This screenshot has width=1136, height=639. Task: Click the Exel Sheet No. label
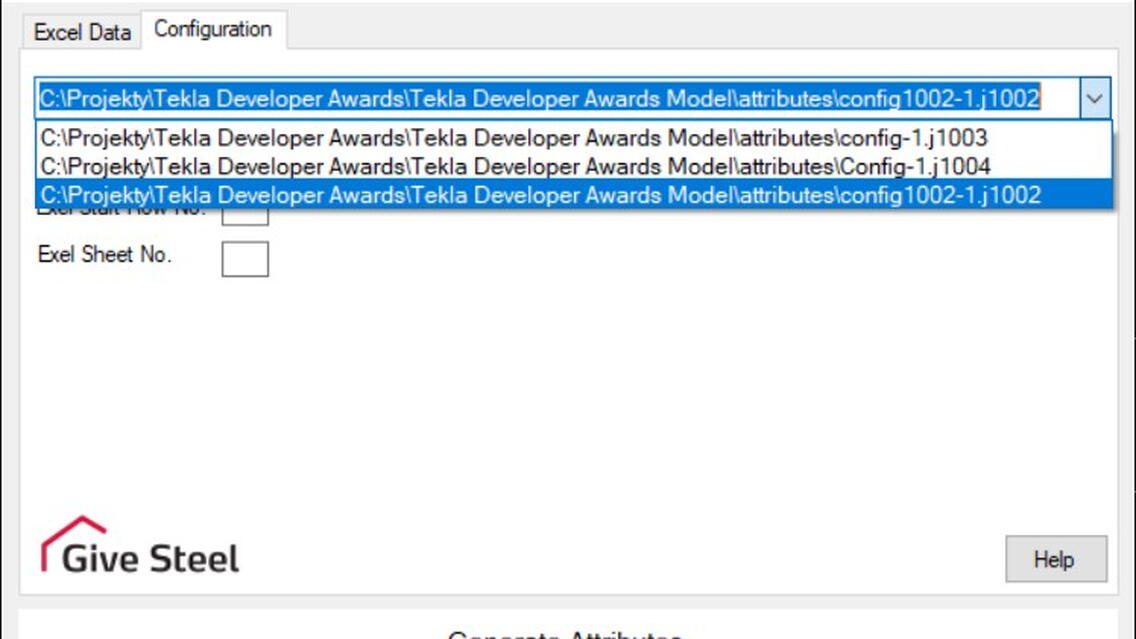[x=104, y=254]
